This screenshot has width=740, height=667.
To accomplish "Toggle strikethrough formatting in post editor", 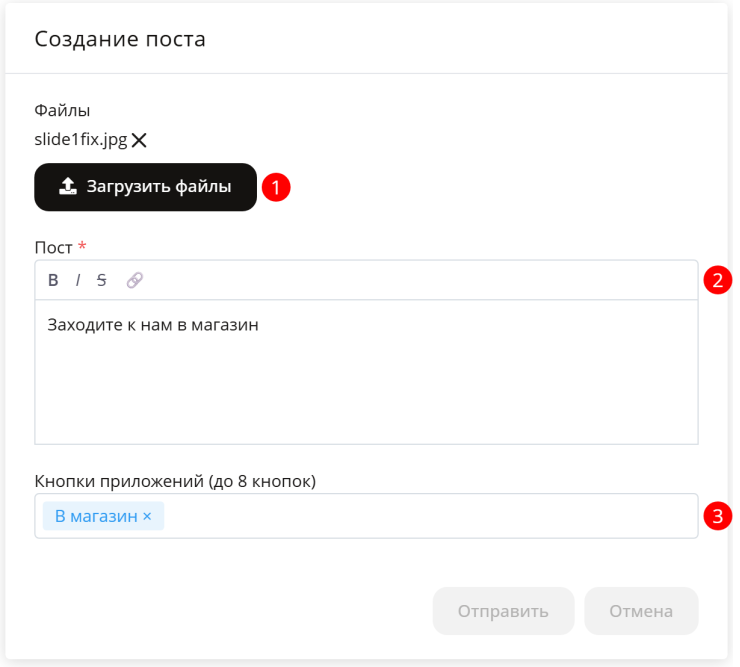I will (101, 280).
